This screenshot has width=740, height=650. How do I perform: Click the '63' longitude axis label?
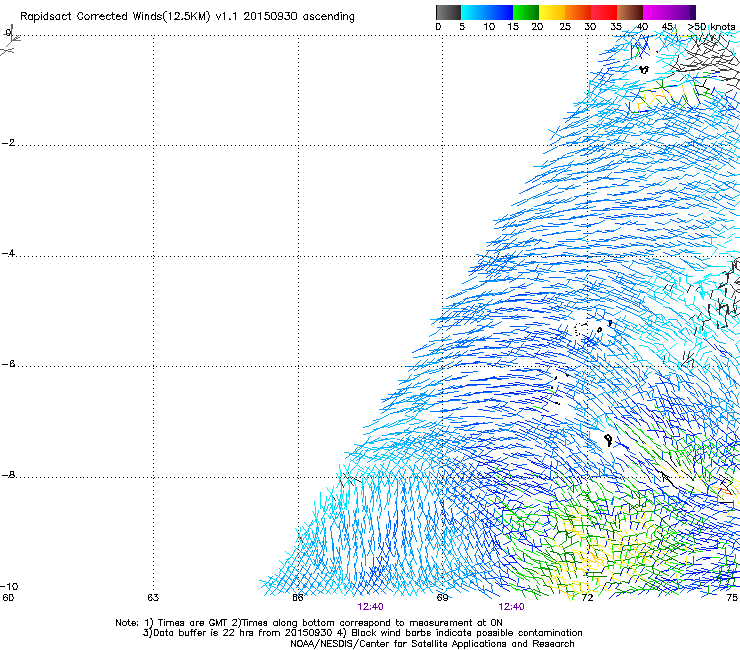(153, 598)
